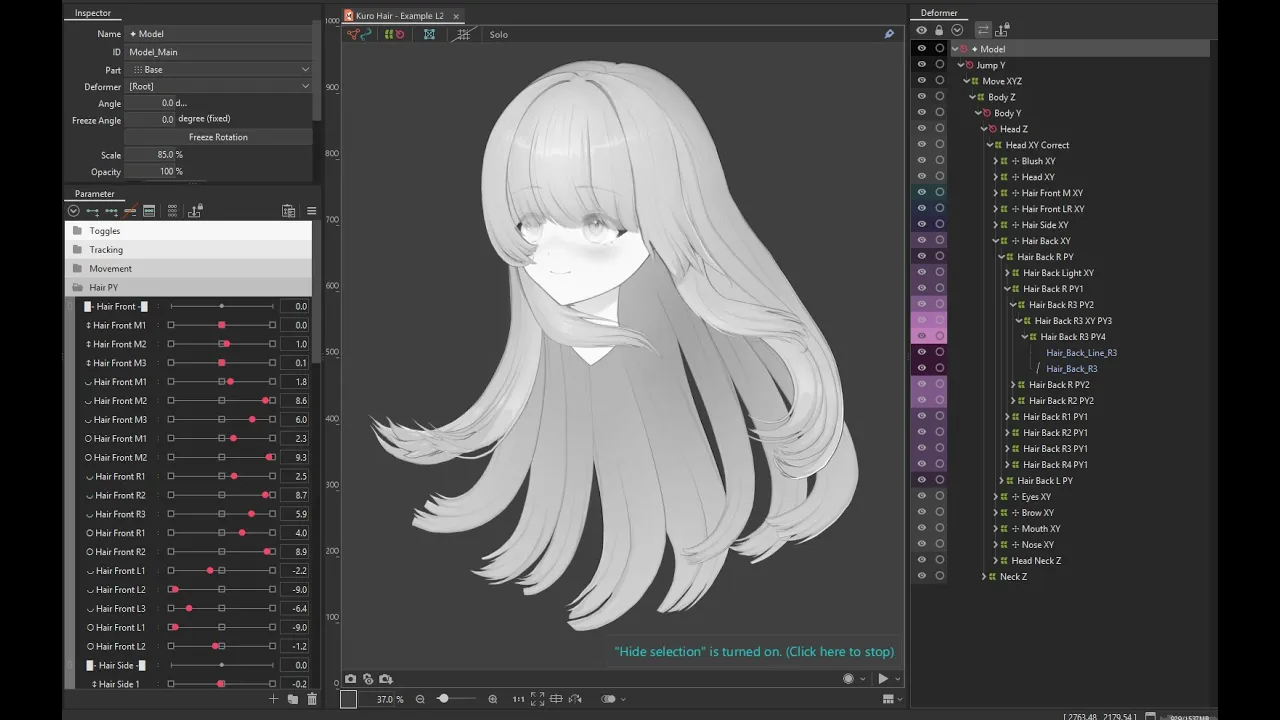Collapse the Hair Back XY deformer node

[995, 241]
